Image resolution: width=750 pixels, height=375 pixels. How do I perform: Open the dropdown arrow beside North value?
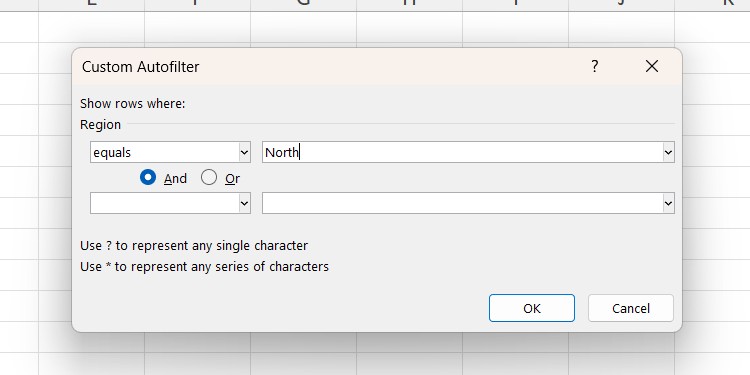668,153
